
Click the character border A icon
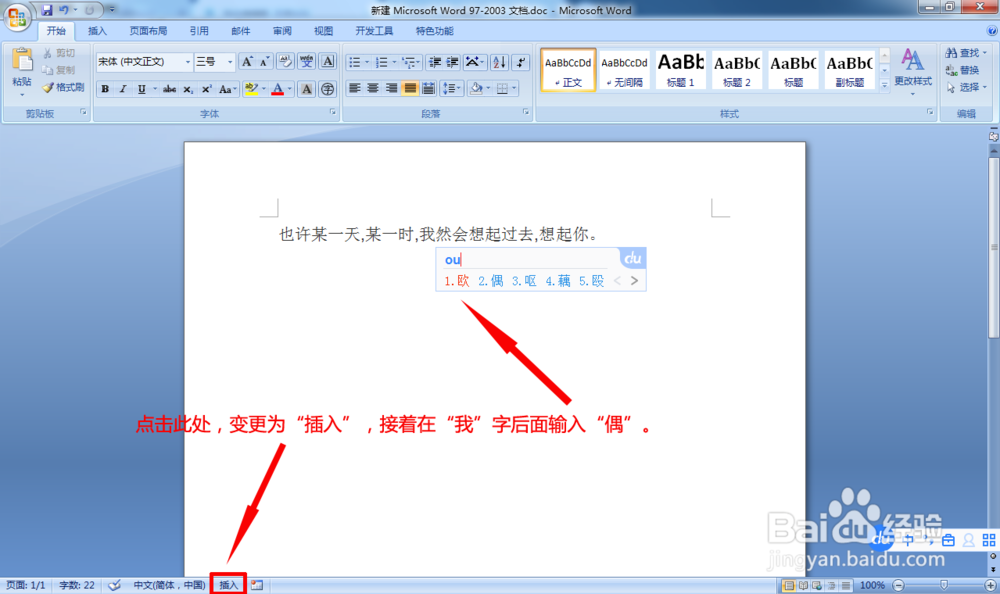(x=328, y=61)
